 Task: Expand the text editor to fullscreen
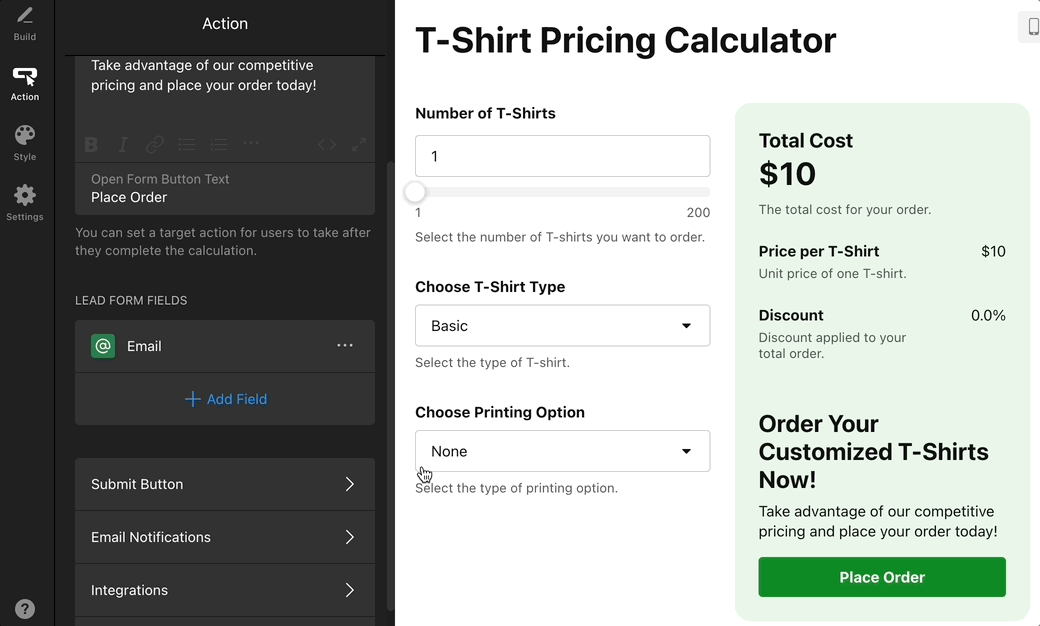click(359, 145)
